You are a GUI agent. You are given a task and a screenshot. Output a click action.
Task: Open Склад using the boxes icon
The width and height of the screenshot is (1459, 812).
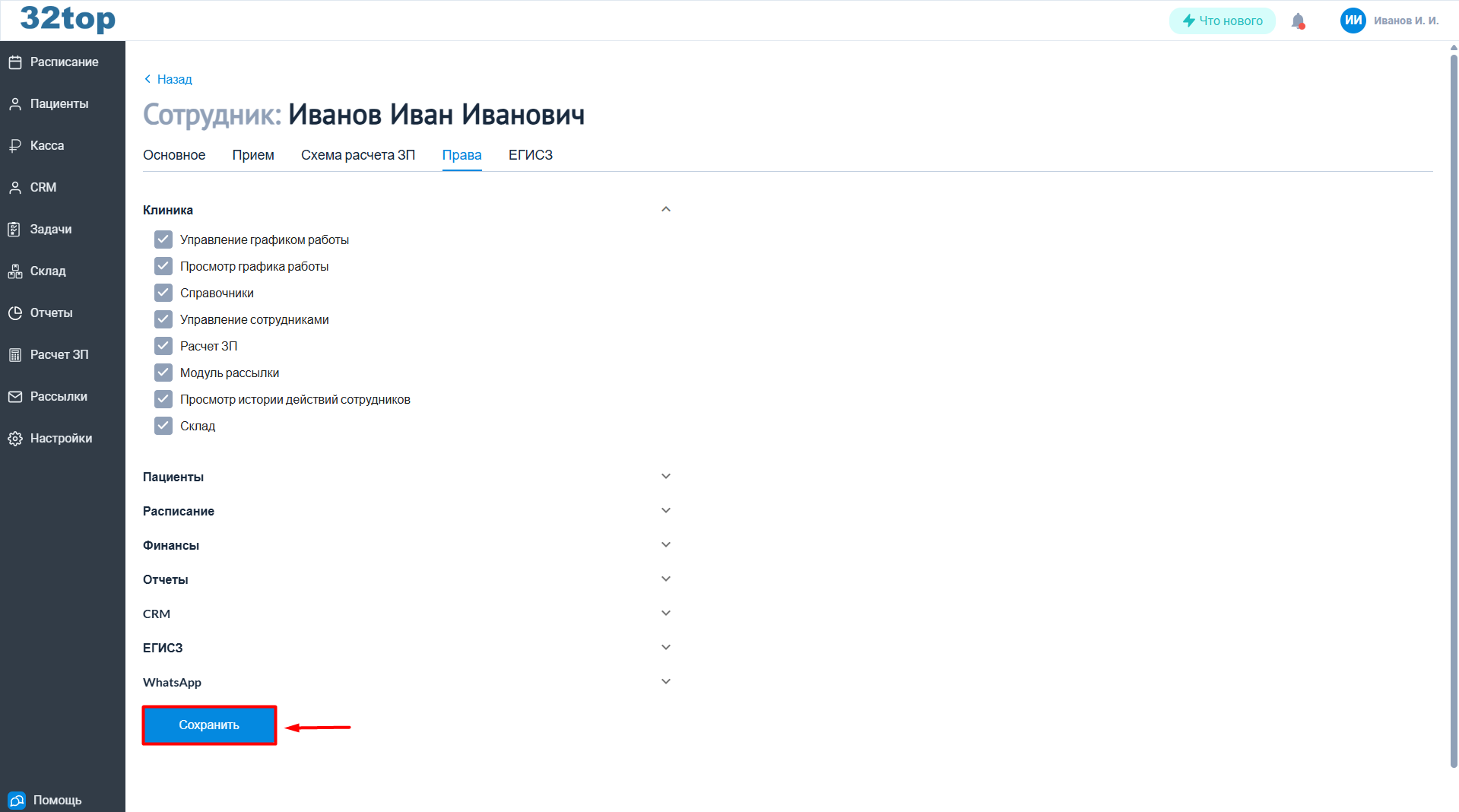click(x=15, y=271)
